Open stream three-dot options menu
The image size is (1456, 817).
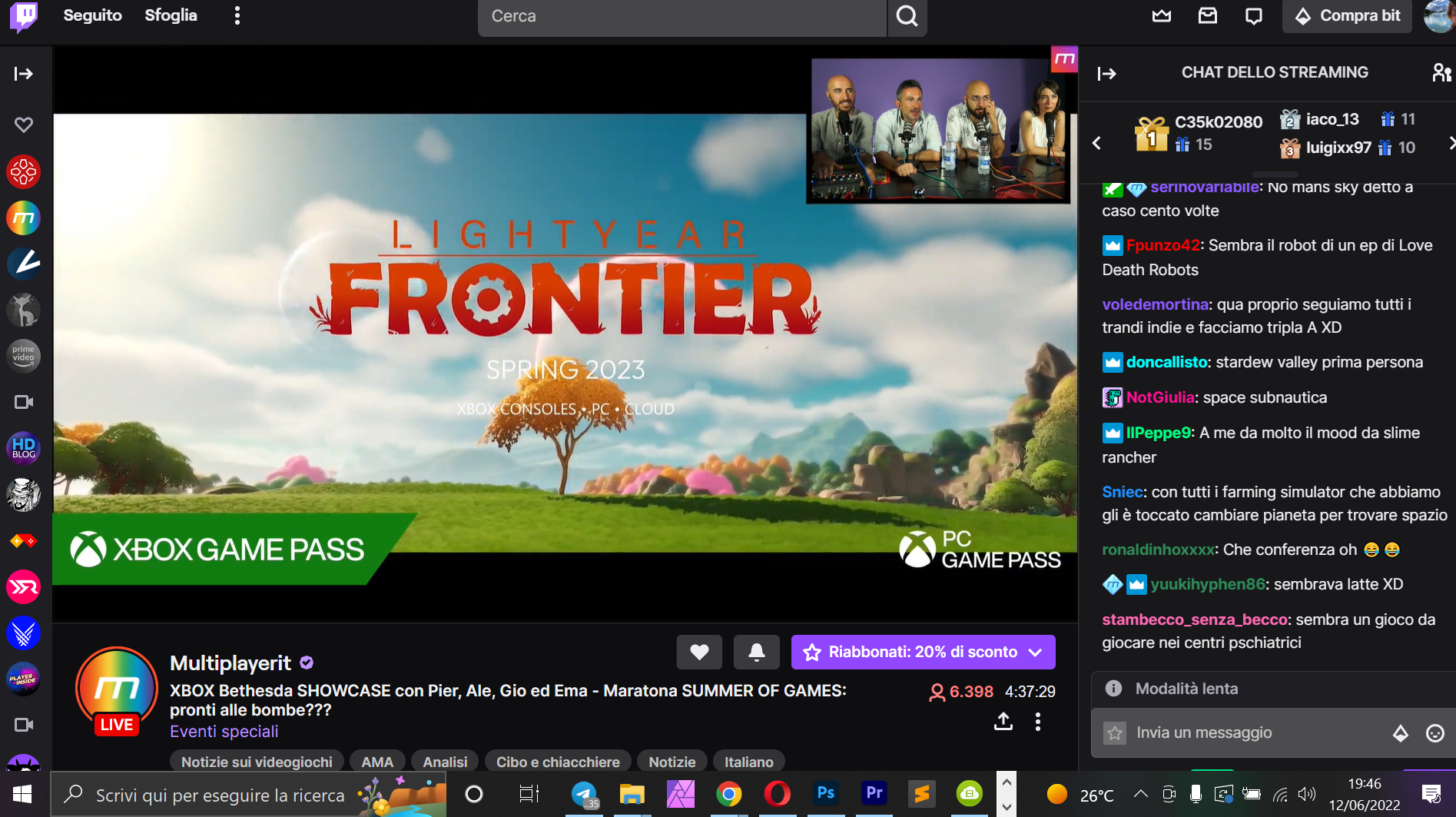[1038, 722]
